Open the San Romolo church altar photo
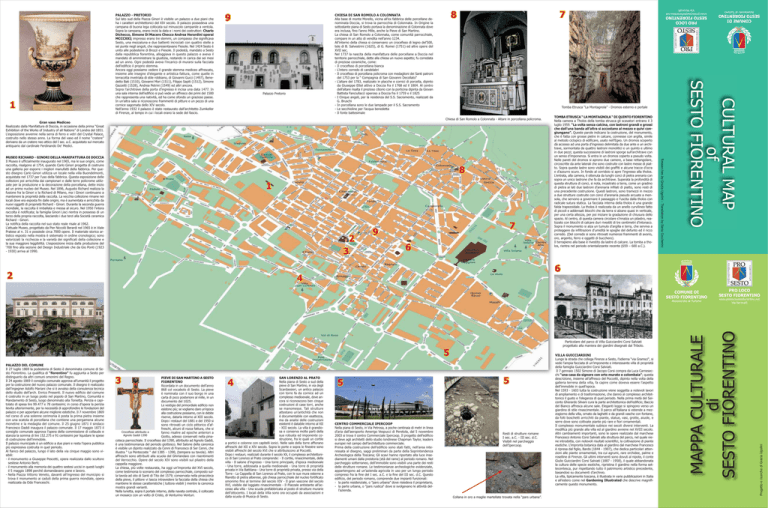 click(x=493, y=63)
